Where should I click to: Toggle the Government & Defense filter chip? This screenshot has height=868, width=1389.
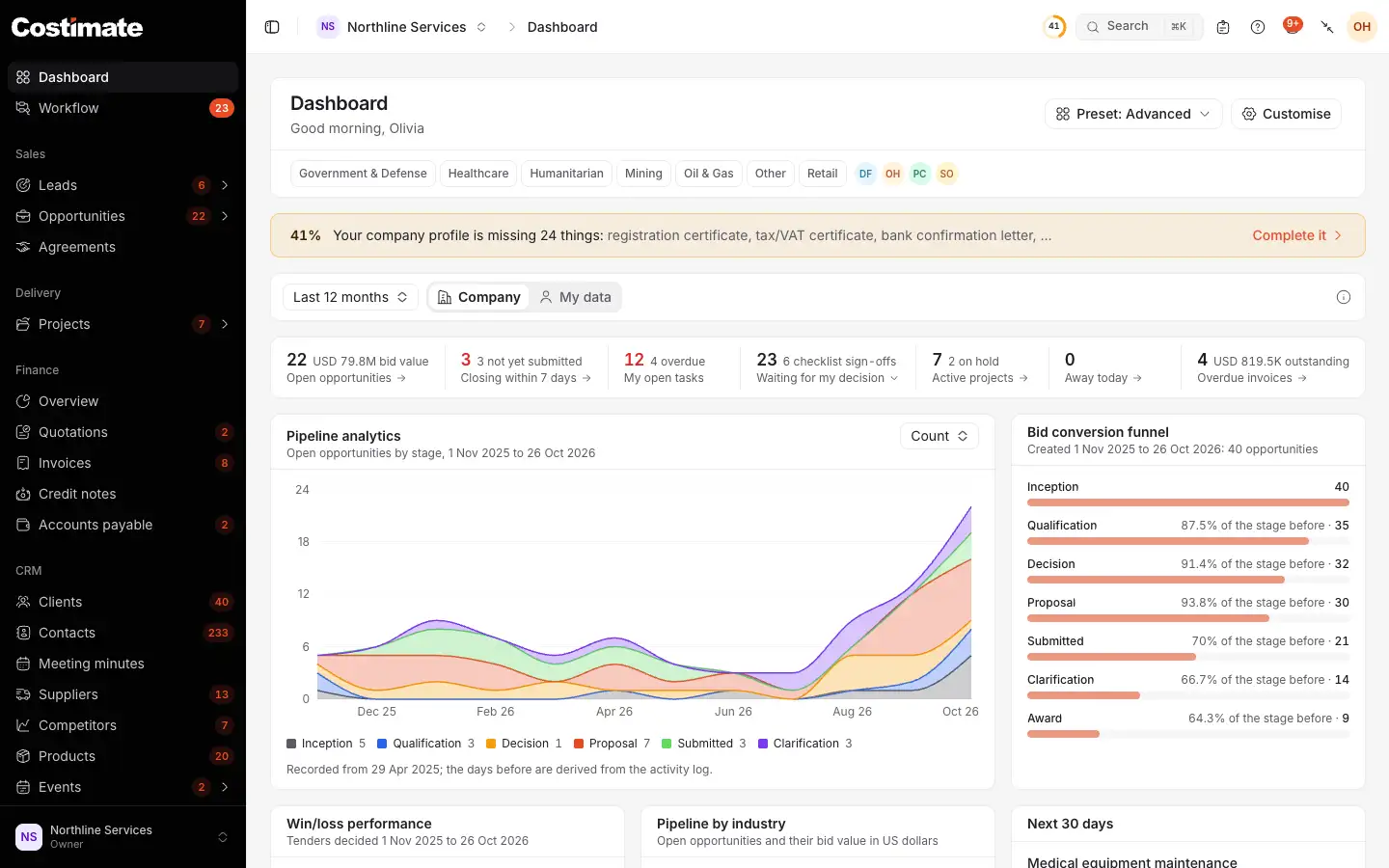[363, 174]
